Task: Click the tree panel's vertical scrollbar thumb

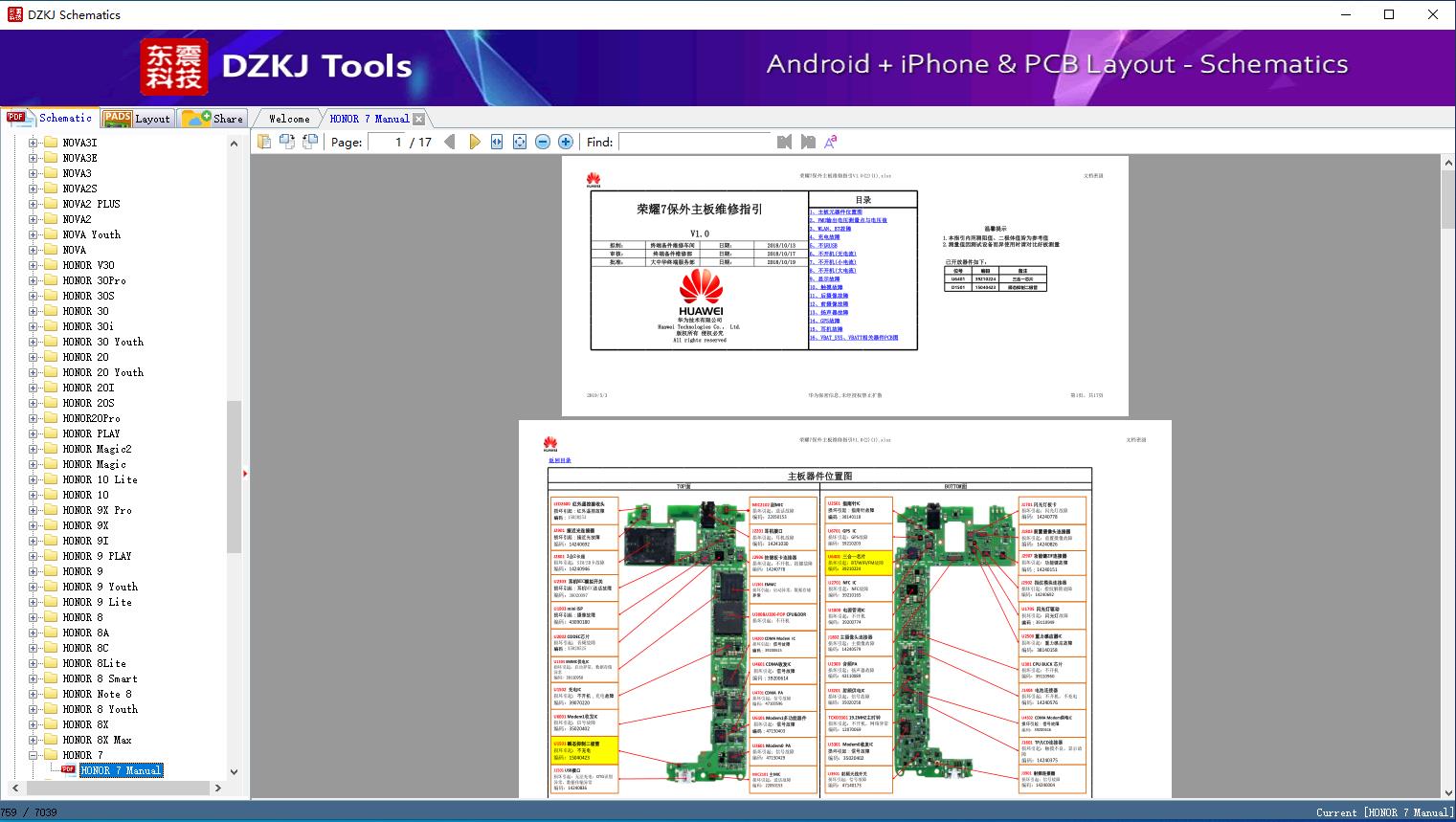Action: [234, 477]
